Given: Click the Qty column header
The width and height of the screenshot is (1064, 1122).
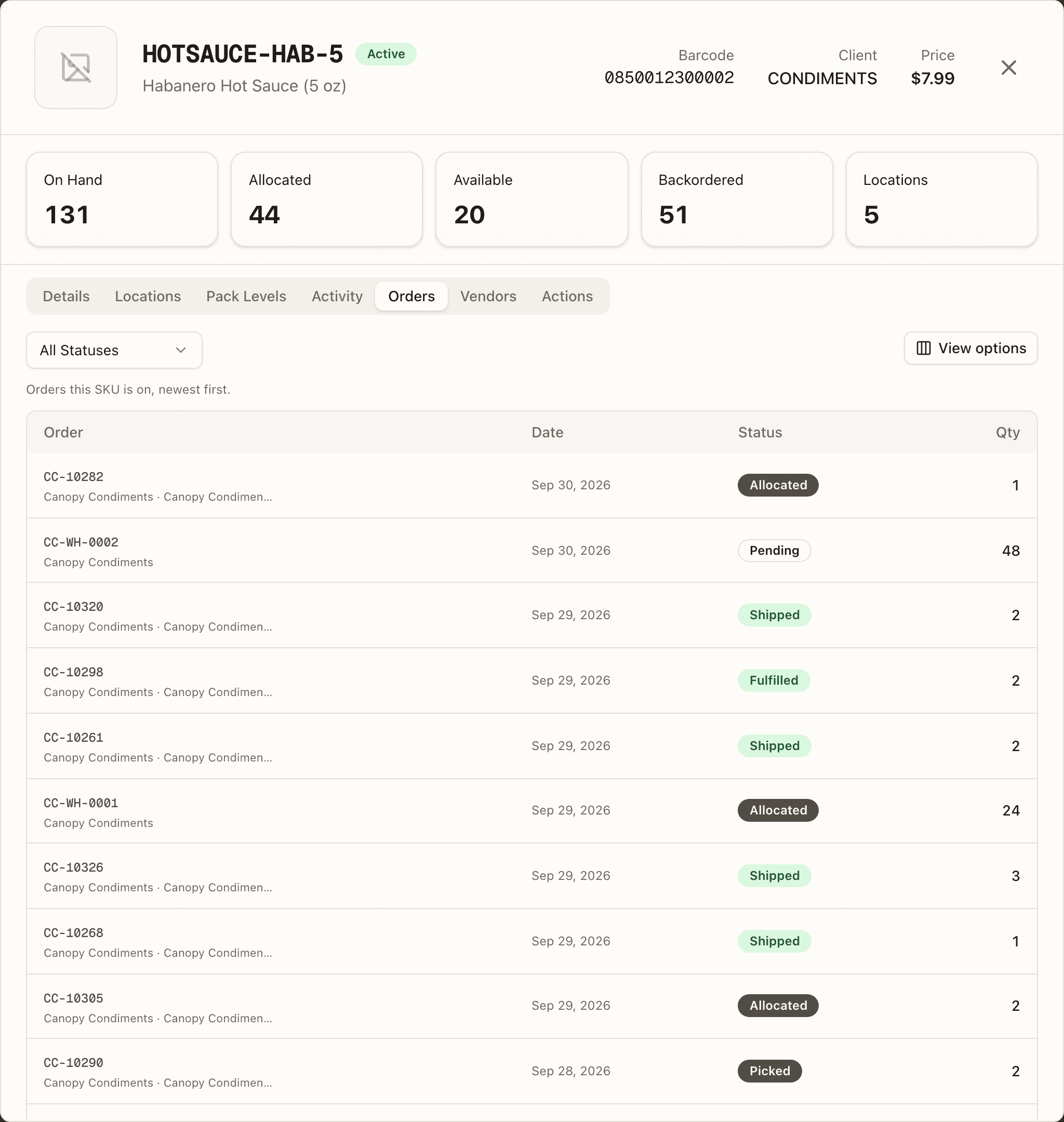Looking at the screenshot, I should (x=1007, y=432).
